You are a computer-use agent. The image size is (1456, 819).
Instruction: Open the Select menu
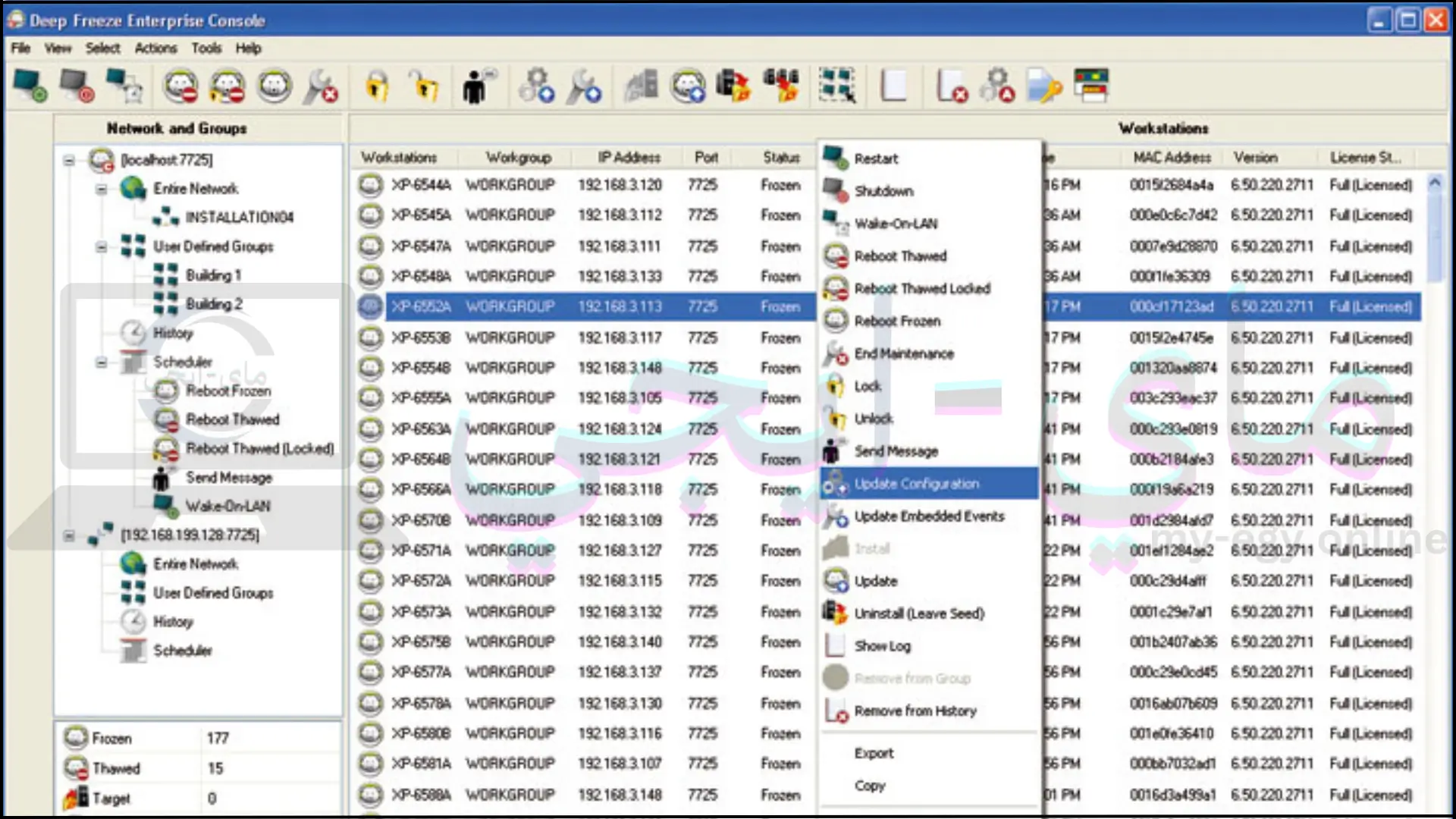click(102, 49)
